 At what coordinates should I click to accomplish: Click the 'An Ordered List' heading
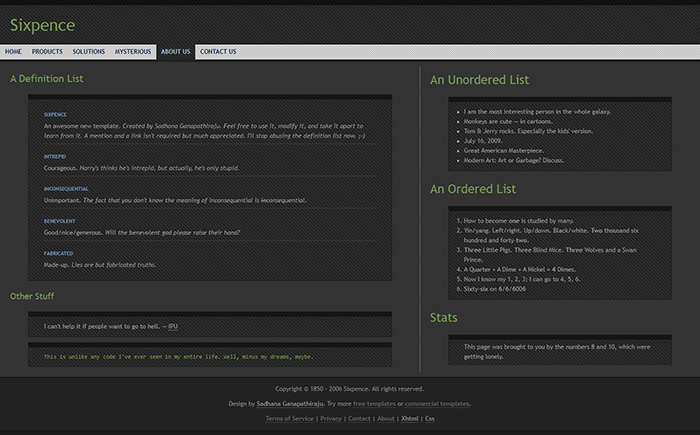point(473,189)
